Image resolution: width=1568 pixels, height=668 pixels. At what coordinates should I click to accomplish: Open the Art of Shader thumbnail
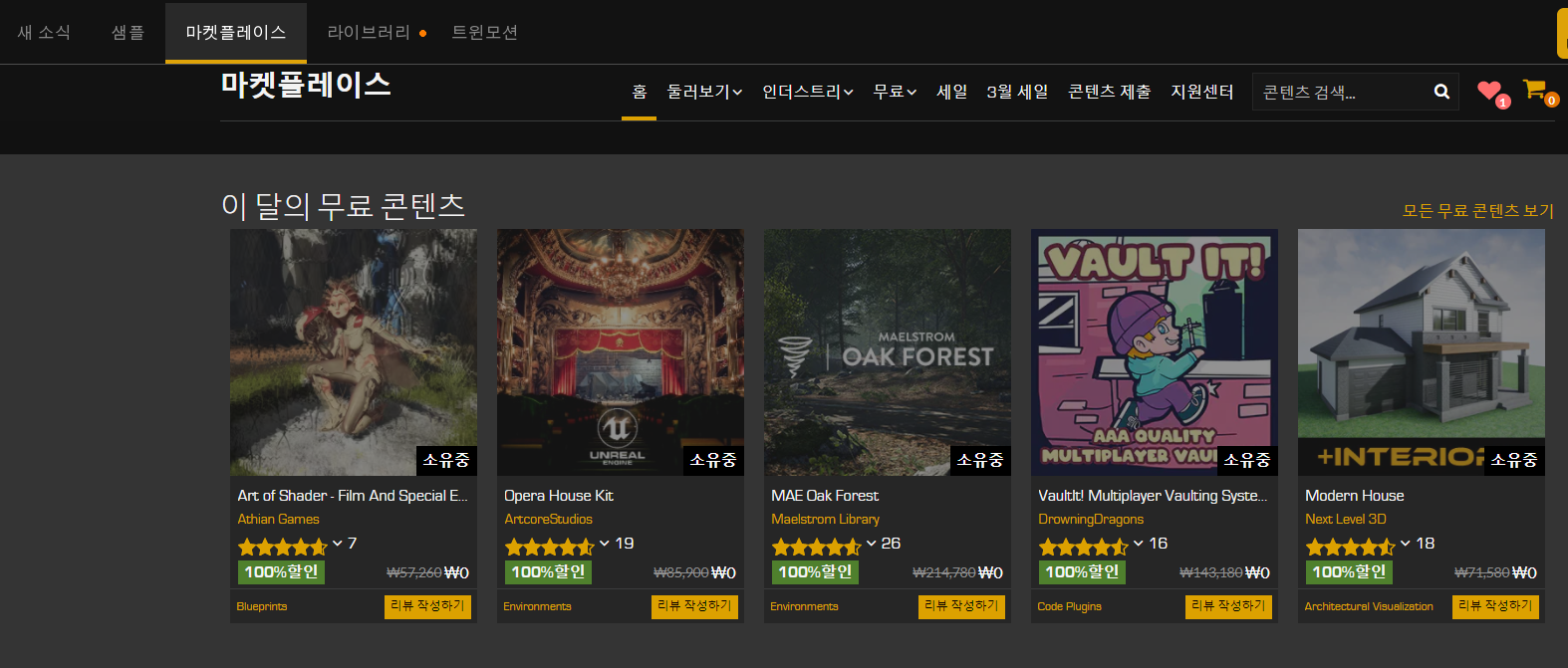tap(354, 352)
